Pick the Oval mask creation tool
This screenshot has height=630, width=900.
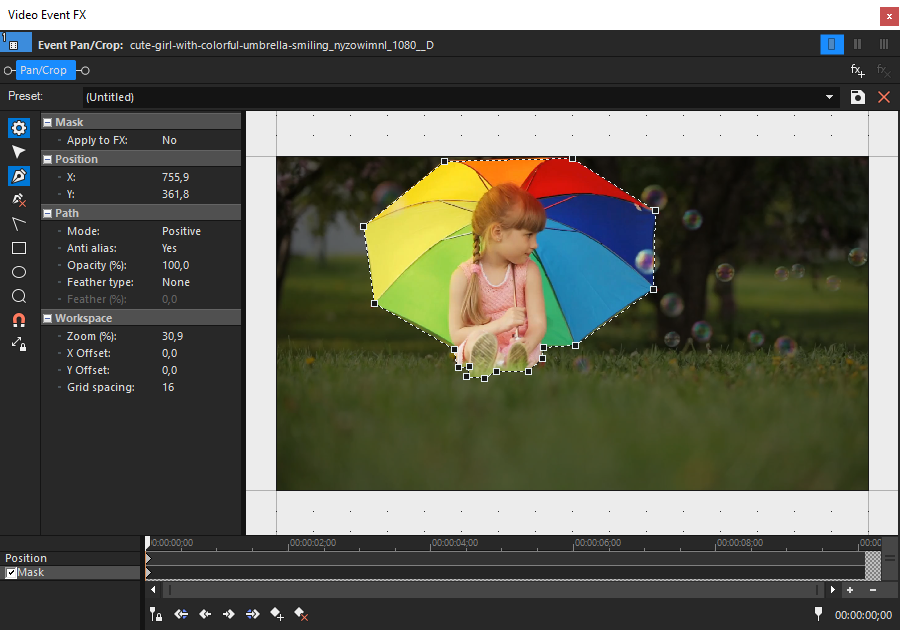click(19, 272)
